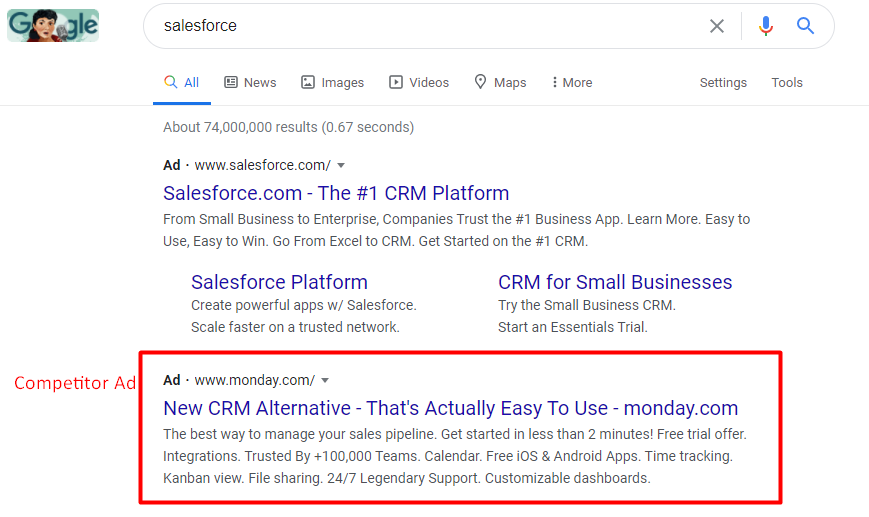Open search Settings
This screenshot has width=869, height=517.
point(723,83)
